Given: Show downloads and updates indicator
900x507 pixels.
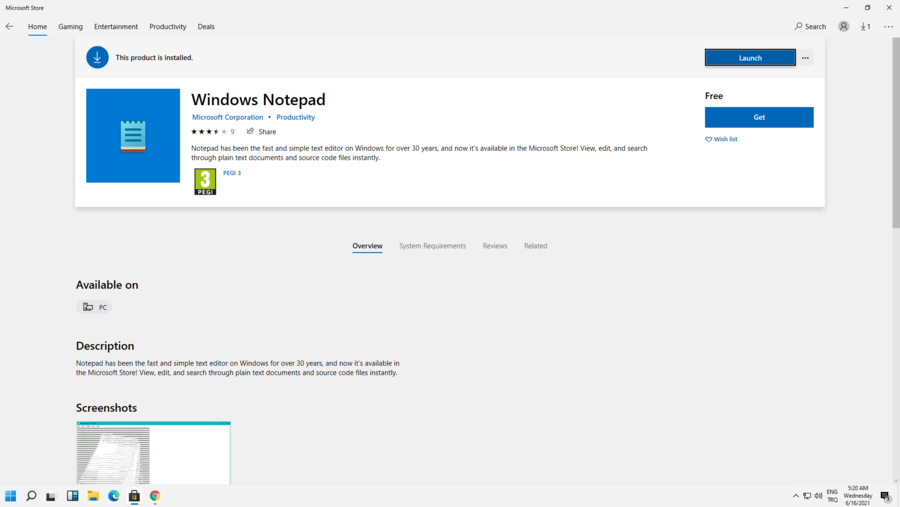Looking at the screenshot, I should pyautogui.click(x=866, y=26).
